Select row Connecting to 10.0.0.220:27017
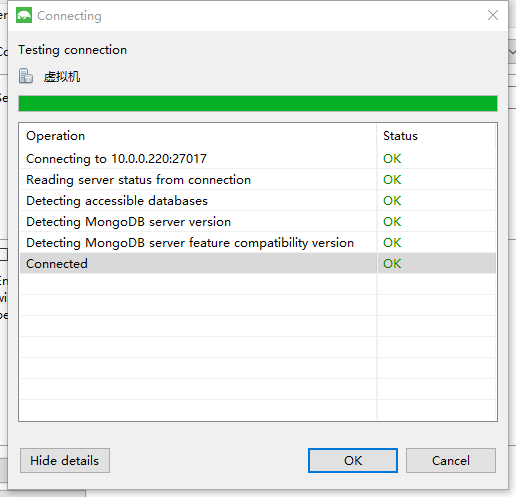516x497 pixels. [258, 159]
